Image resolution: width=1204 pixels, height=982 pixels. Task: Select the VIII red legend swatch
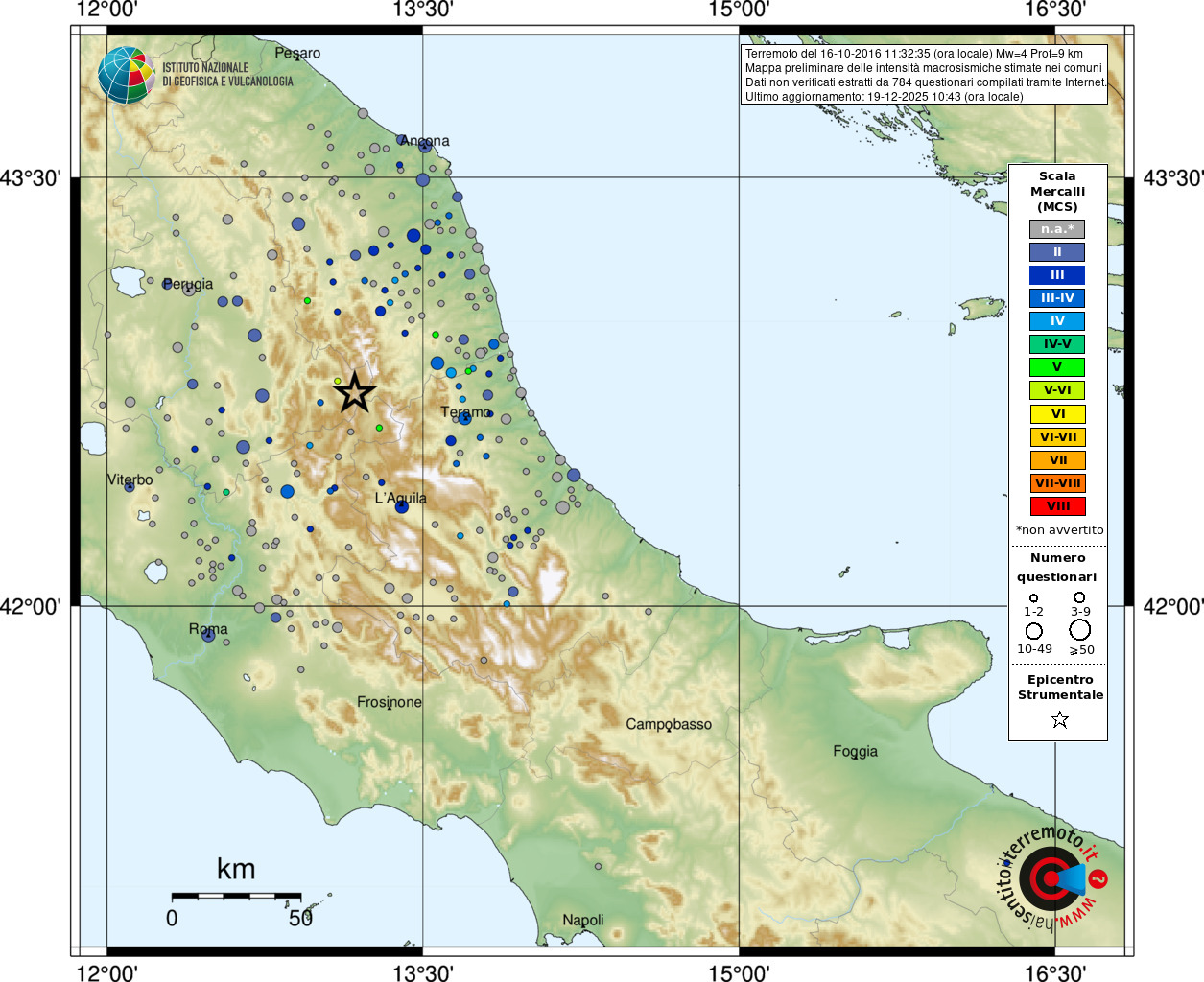[x=1057, y=506]
